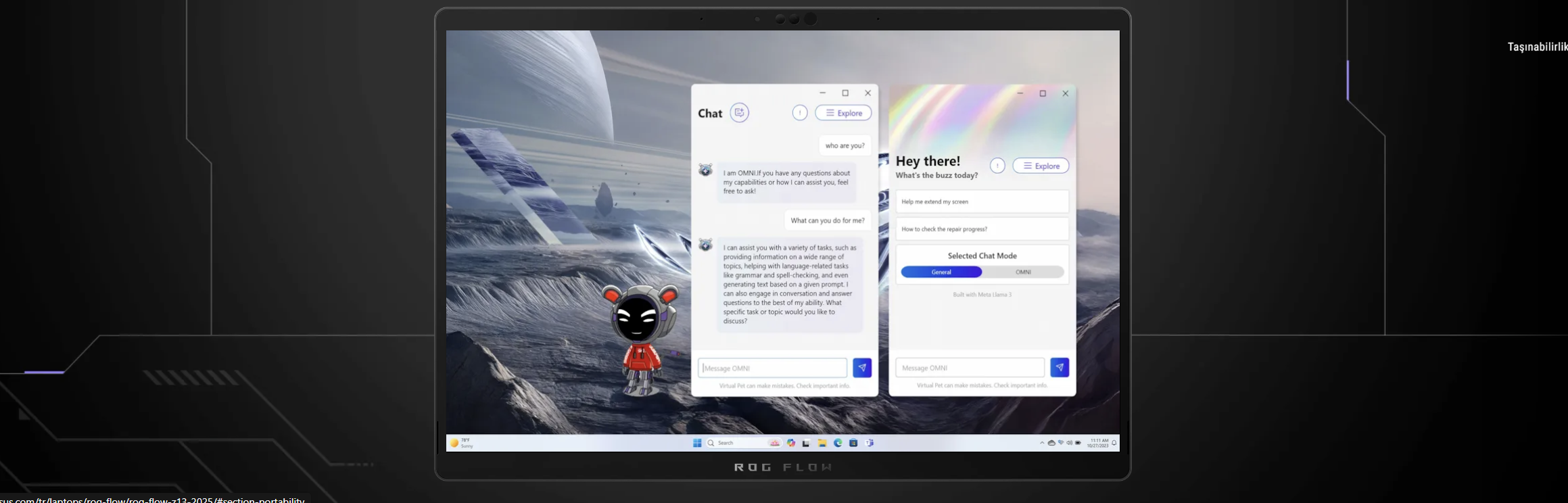Click 'What can you do for me?' message
The image size is (1568, 503).
click(x=828, y=220)
